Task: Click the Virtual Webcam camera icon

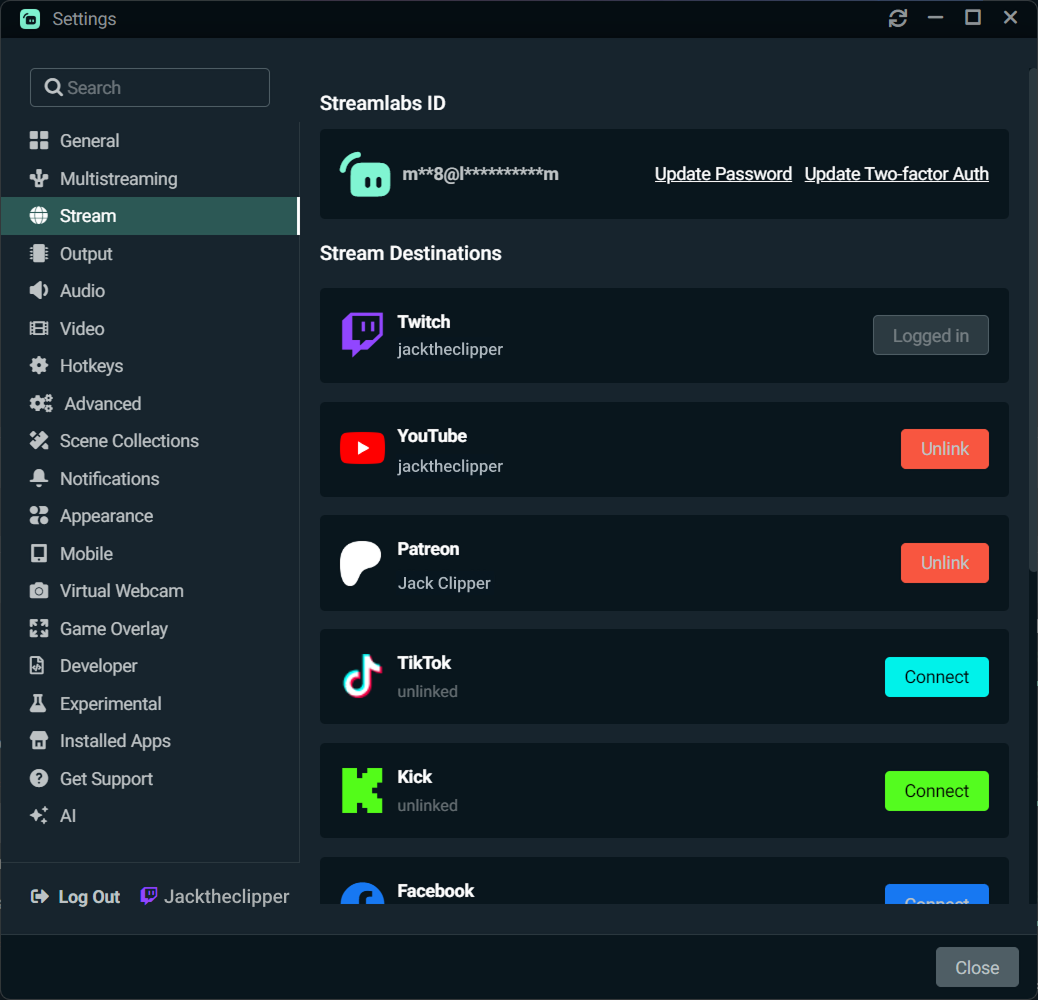Action: pyautogui.click(x=39, y=590)
